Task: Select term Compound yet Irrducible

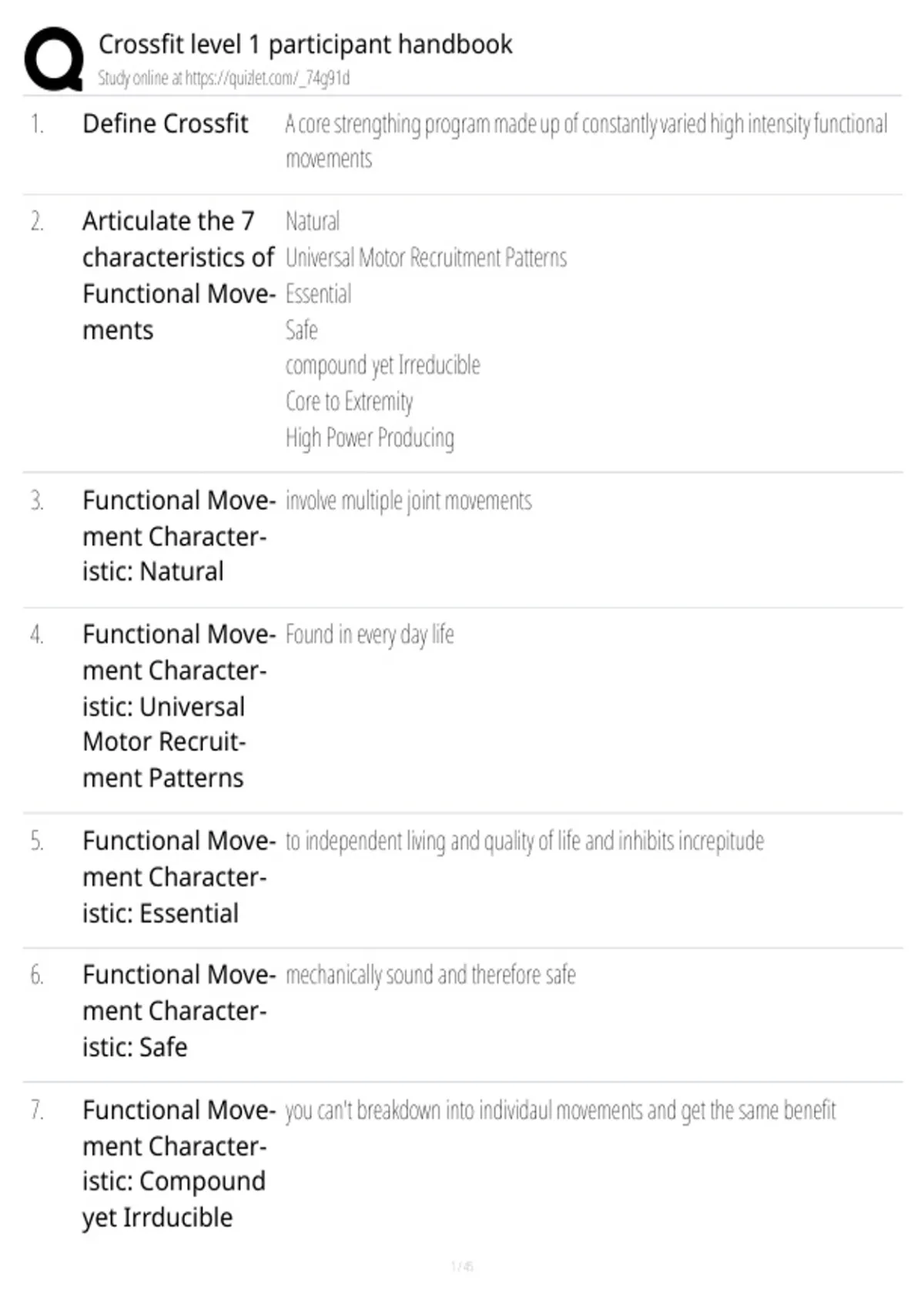Action: (179, 1163)
